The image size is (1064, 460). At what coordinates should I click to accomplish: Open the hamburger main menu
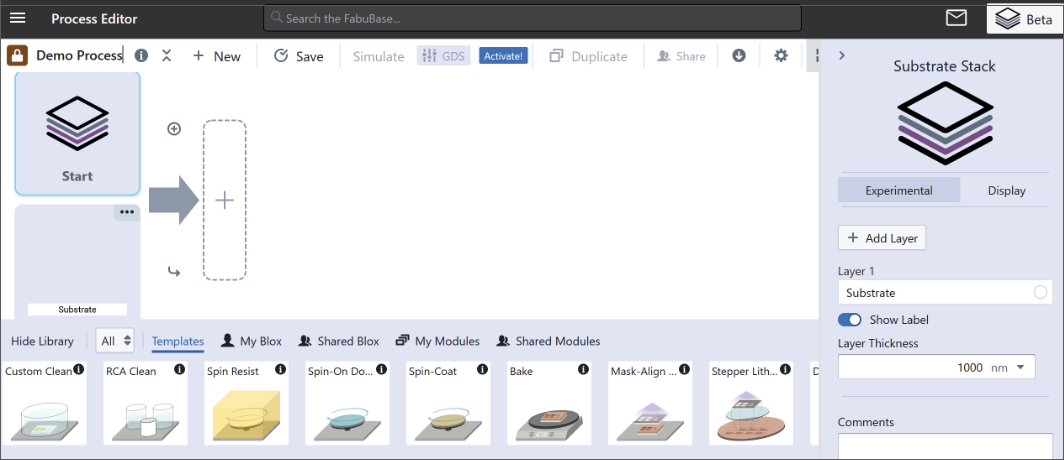click(x=18, y=18)
